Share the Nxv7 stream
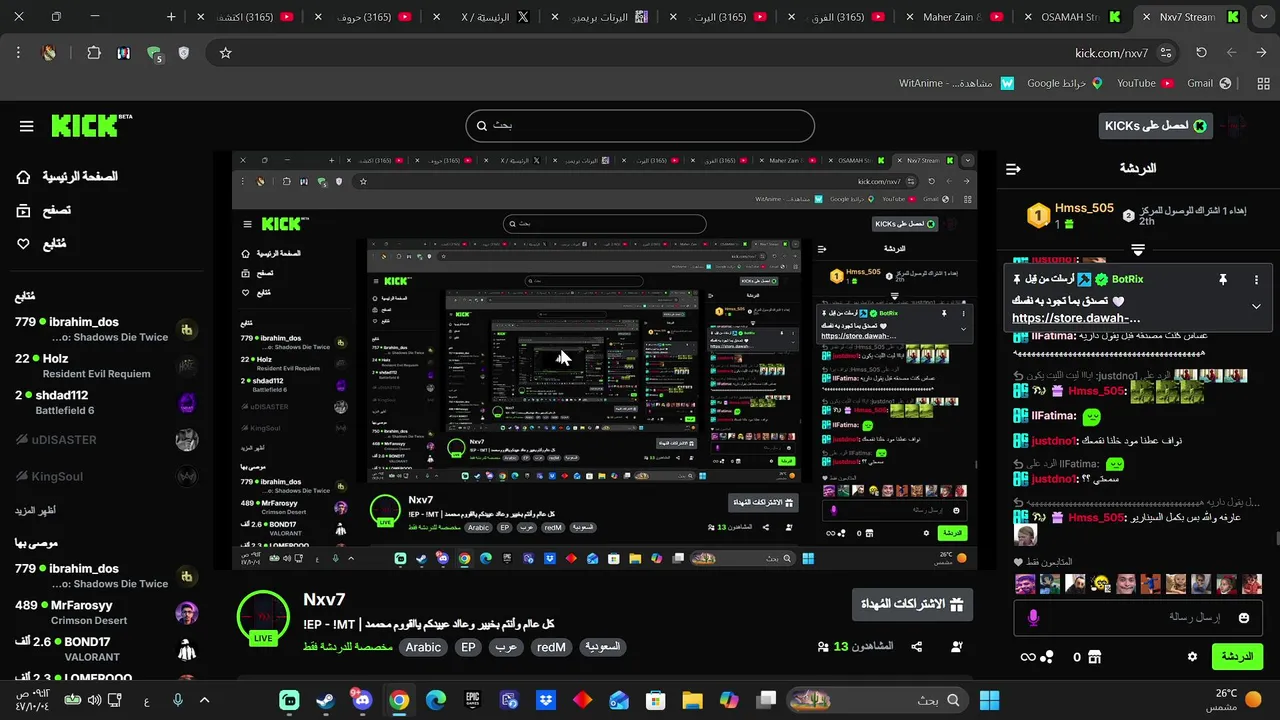This screenshot has height=720, width=1280. point(916,647)
